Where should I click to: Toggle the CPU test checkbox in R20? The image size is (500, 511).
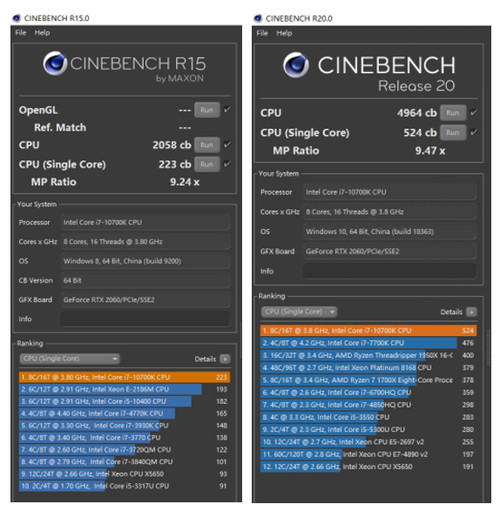click(x=473, y=113)
